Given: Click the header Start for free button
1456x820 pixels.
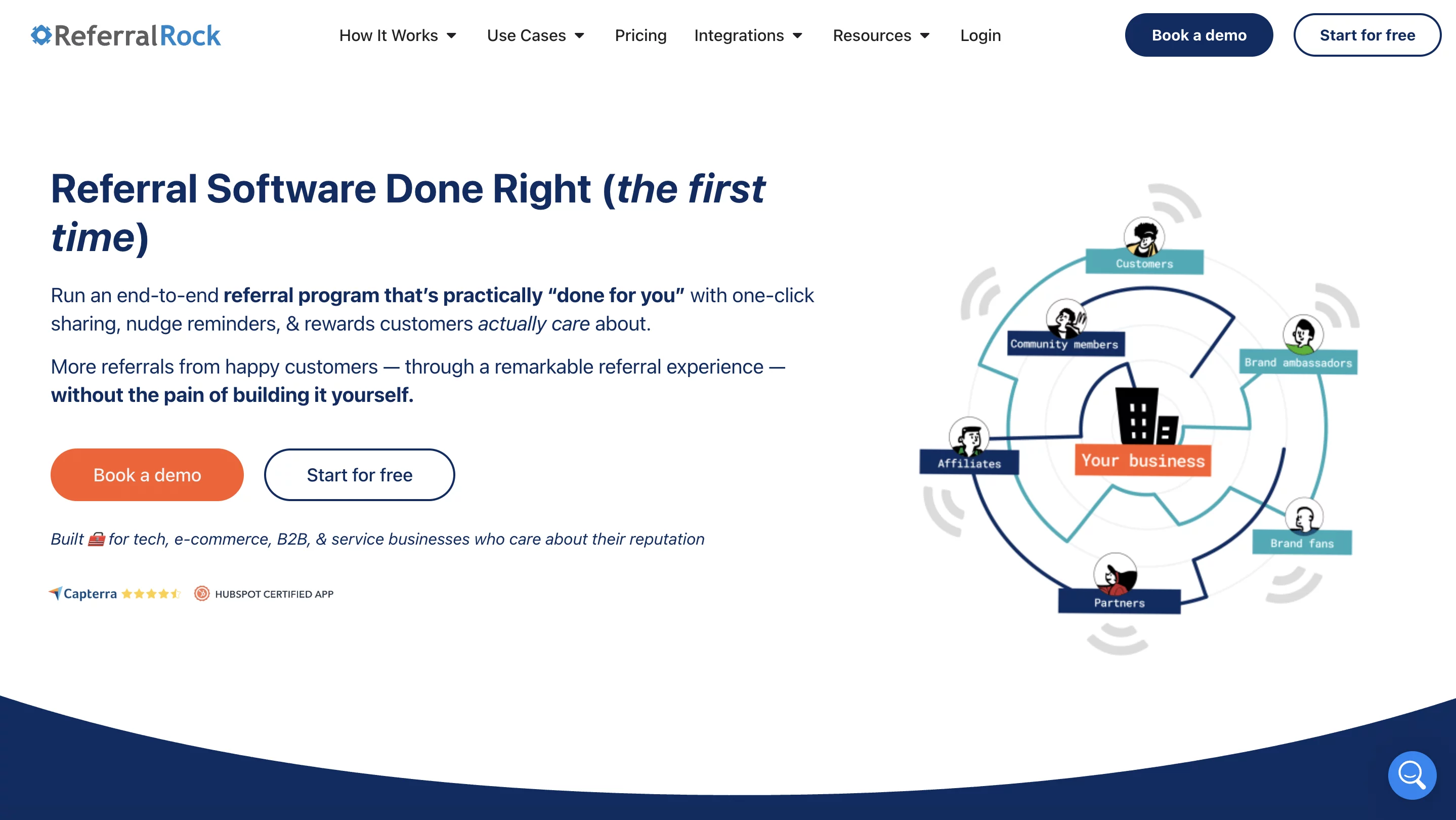Looking at the screenshot, I should click(1366, 35).
